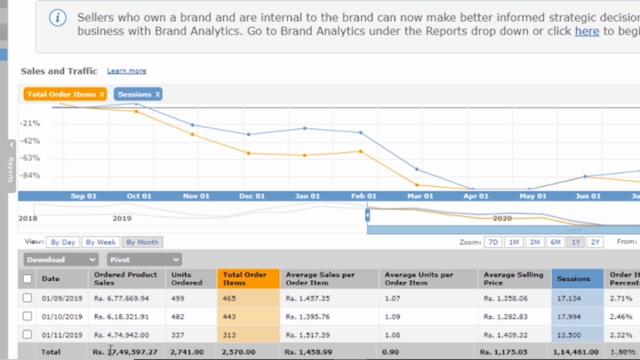Check the row for 01/10/2019

(x=27, y=316)
